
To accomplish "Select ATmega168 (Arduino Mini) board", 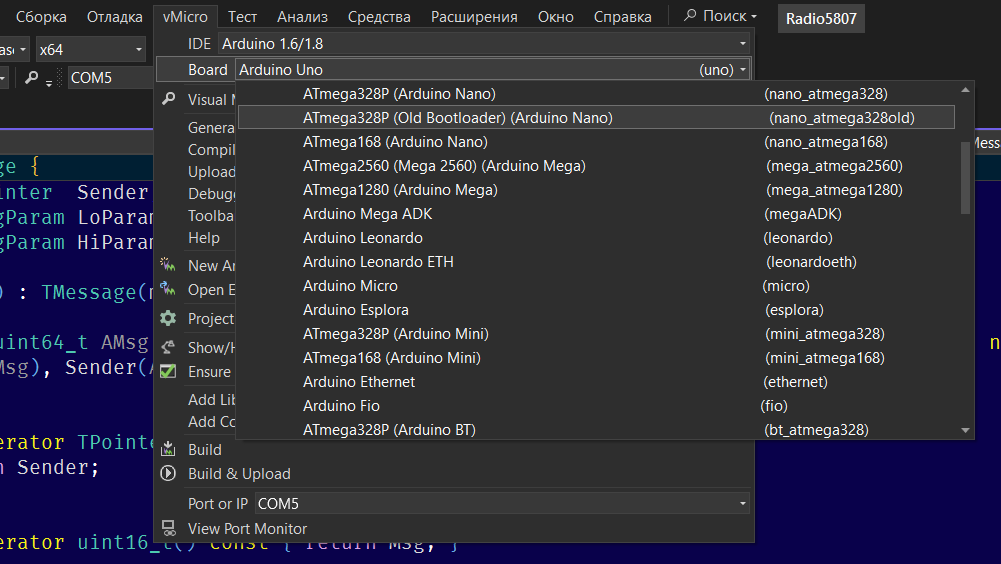I will tap(596, 358).
